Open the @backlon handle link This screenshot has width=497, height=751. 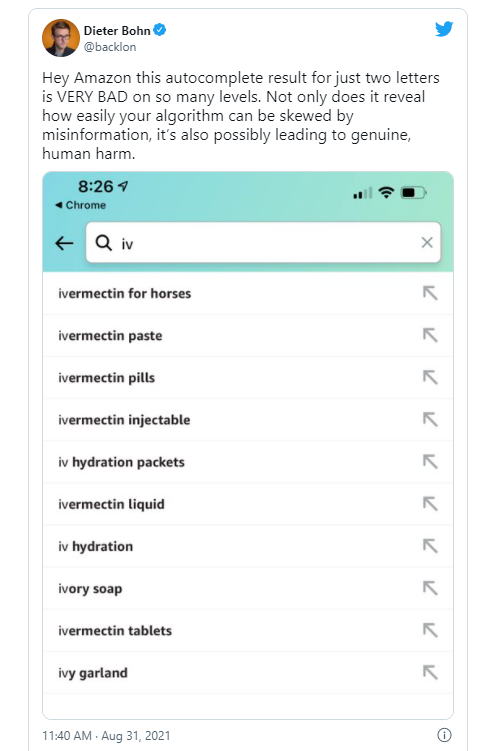(110, 47)
